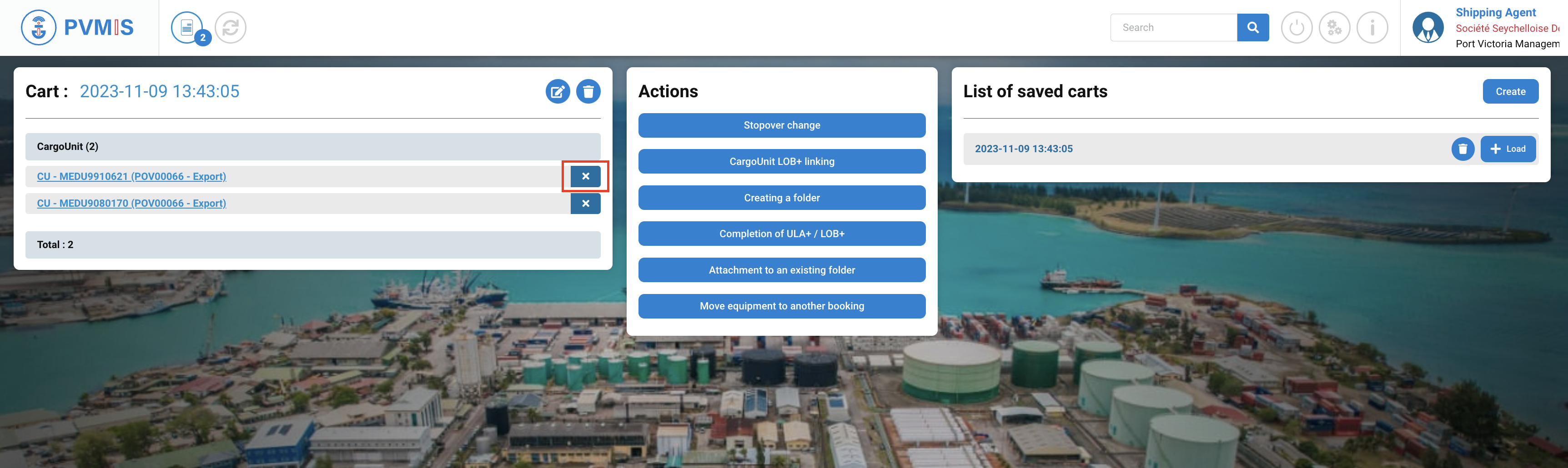
Task: Delete the saved cart 2023-11-09 13:43:05
Action: click(1462, 149)
